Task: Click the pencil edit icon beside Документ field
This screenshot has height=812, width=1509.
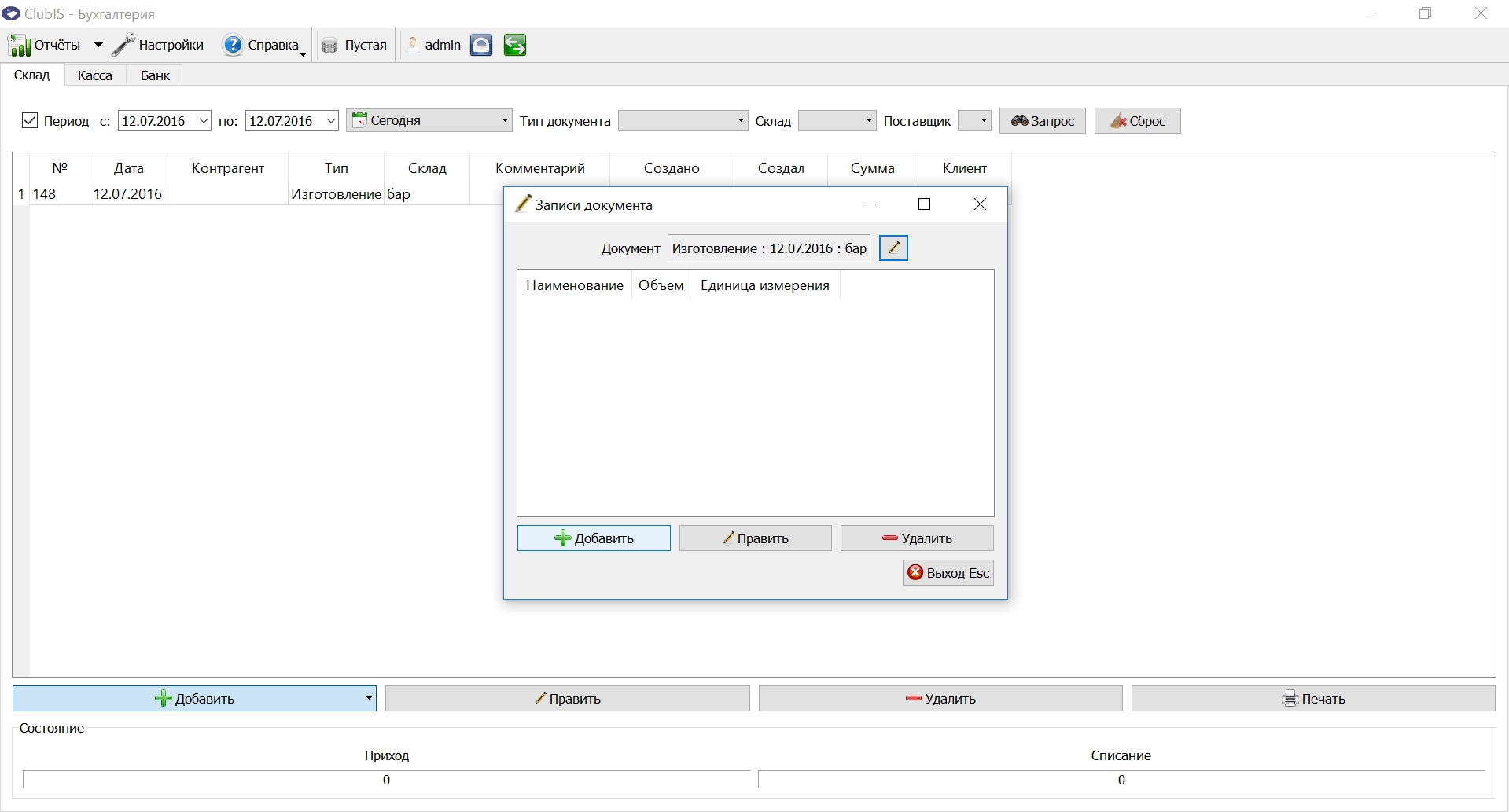Action: coord(893,248)
